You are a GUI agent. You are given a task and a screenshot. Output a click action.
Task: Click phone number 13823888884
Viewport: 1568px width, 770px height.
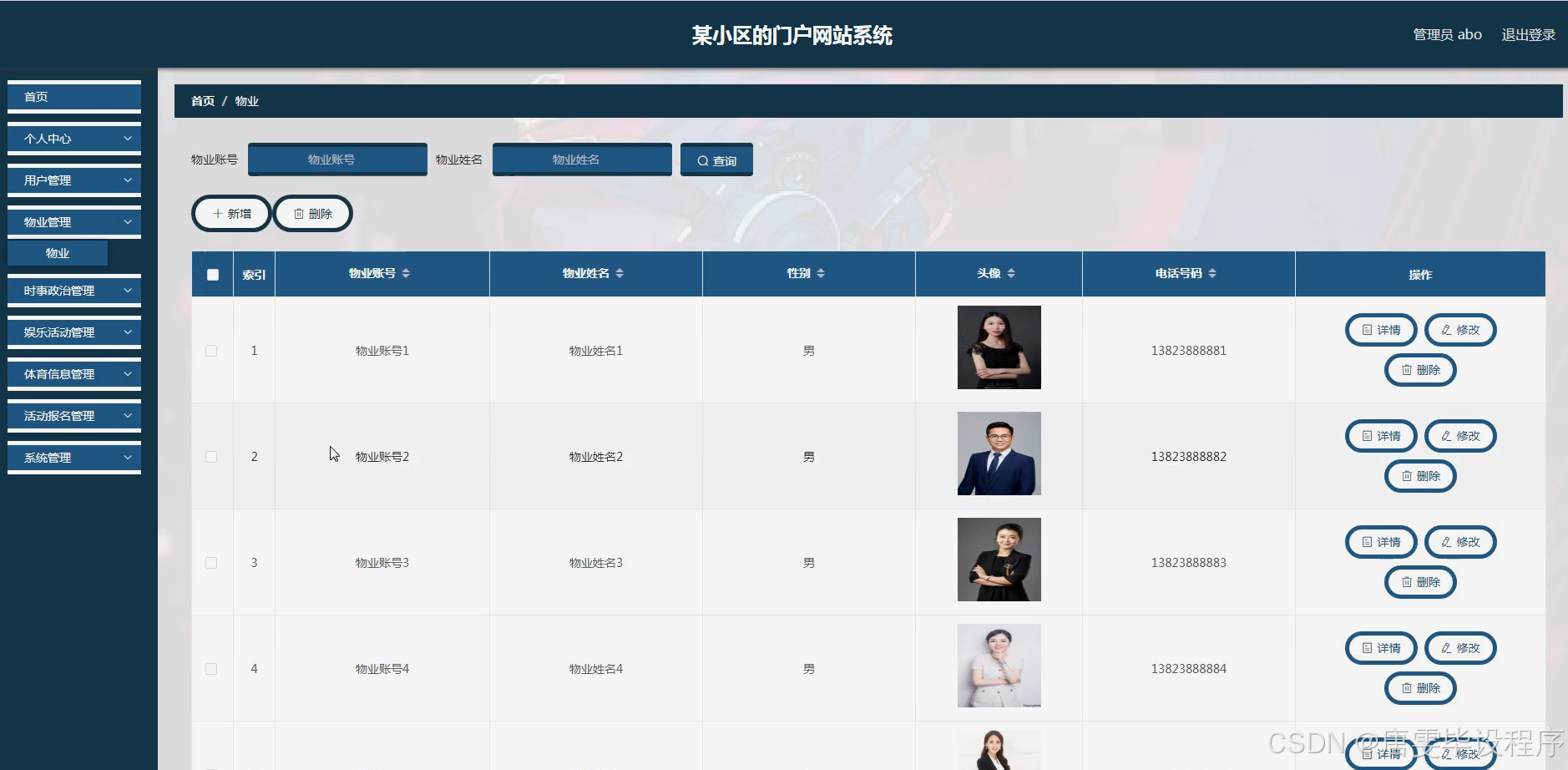[x=1188, y=669]
